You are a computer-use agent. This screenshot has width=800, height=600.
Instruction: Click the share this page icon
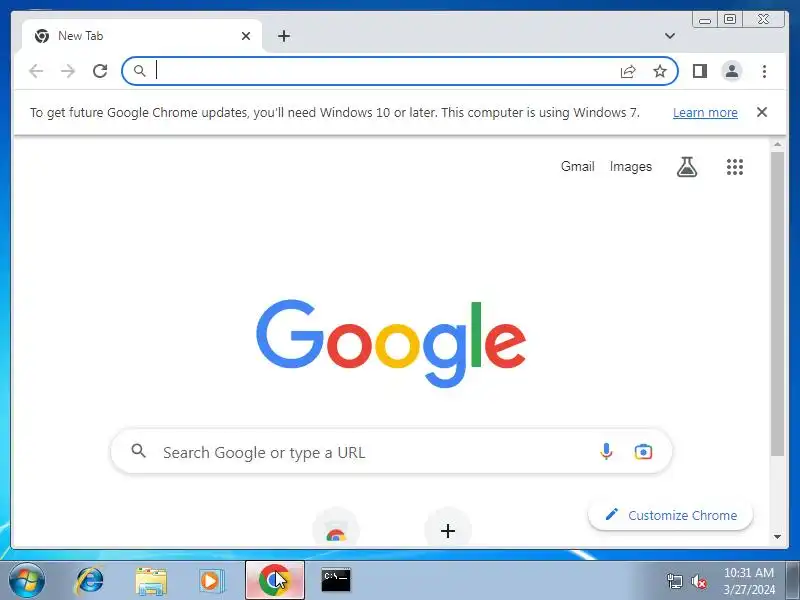coord(628,71)
